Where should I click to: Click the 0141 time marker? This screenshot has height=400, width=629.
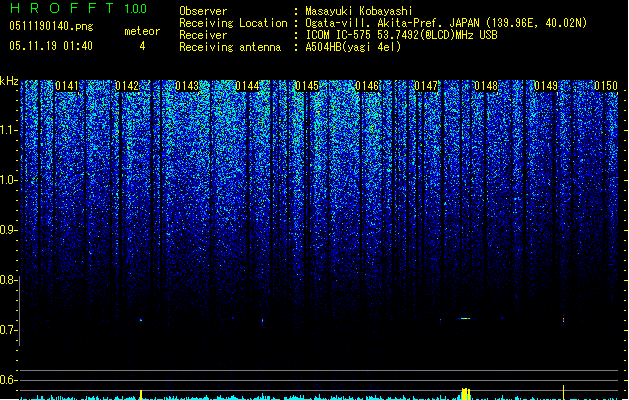click(x=67, y=86)
